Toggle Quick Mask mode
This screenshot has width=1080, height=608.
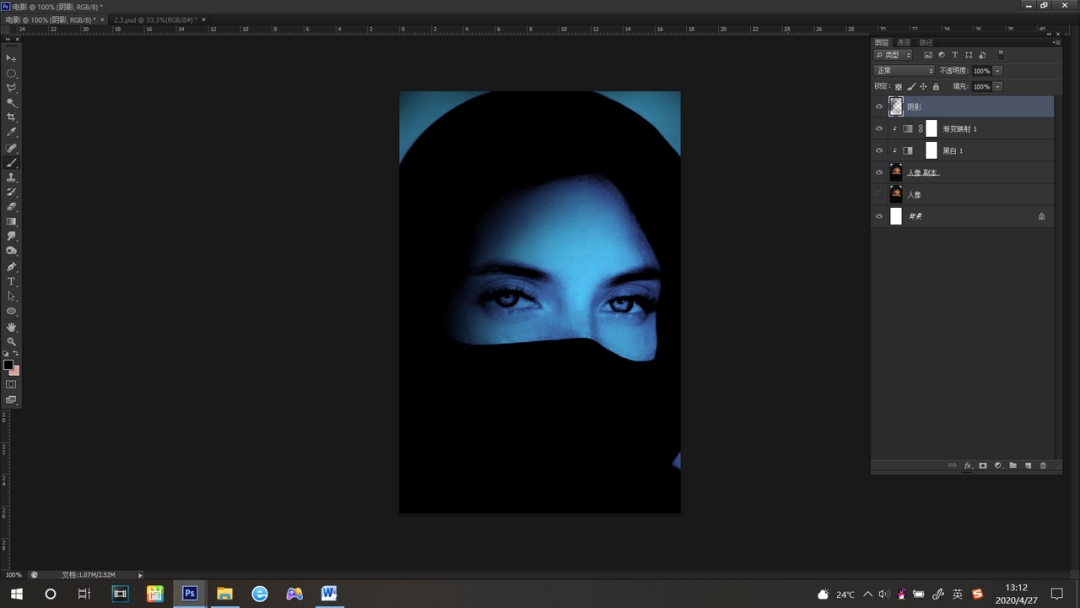[11, 384]
